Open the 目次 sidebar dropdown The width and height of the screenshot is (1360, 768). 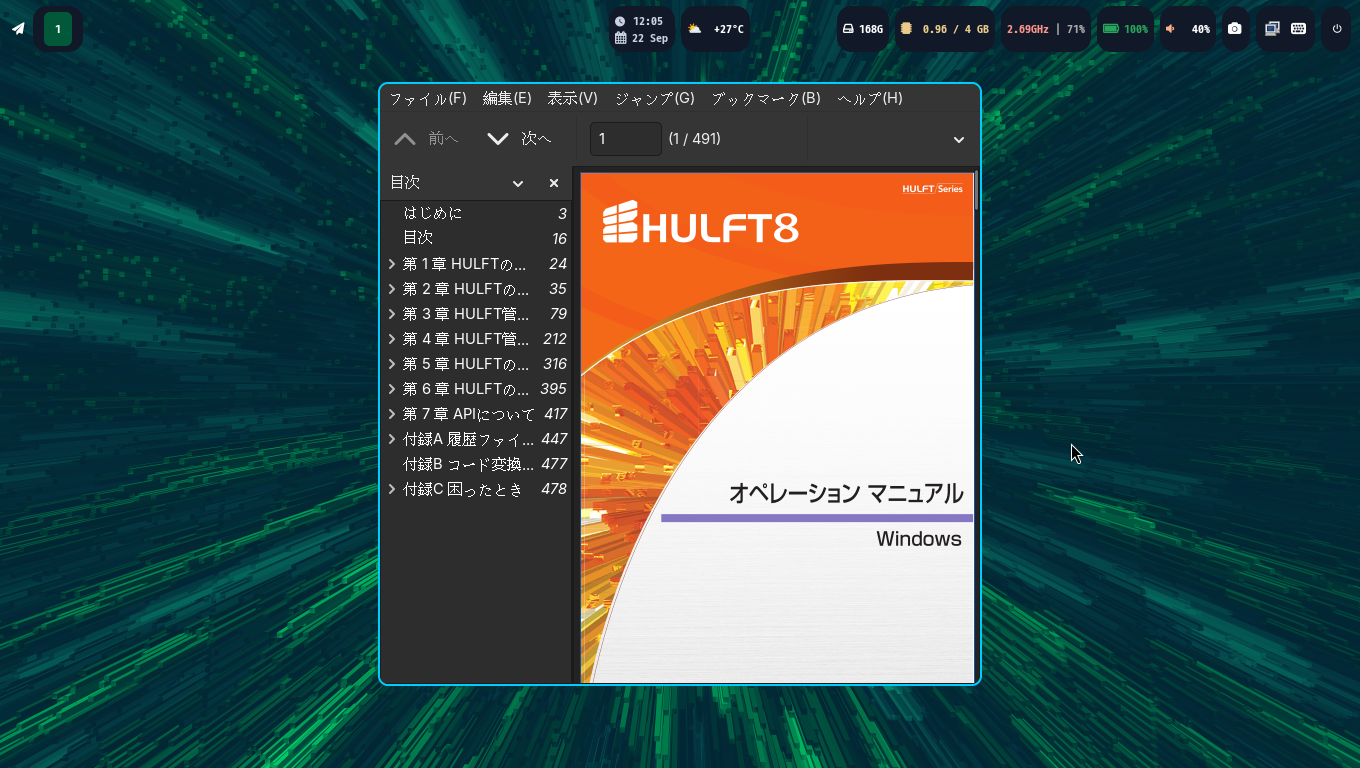pyautogui.click(x=518, y=183)
